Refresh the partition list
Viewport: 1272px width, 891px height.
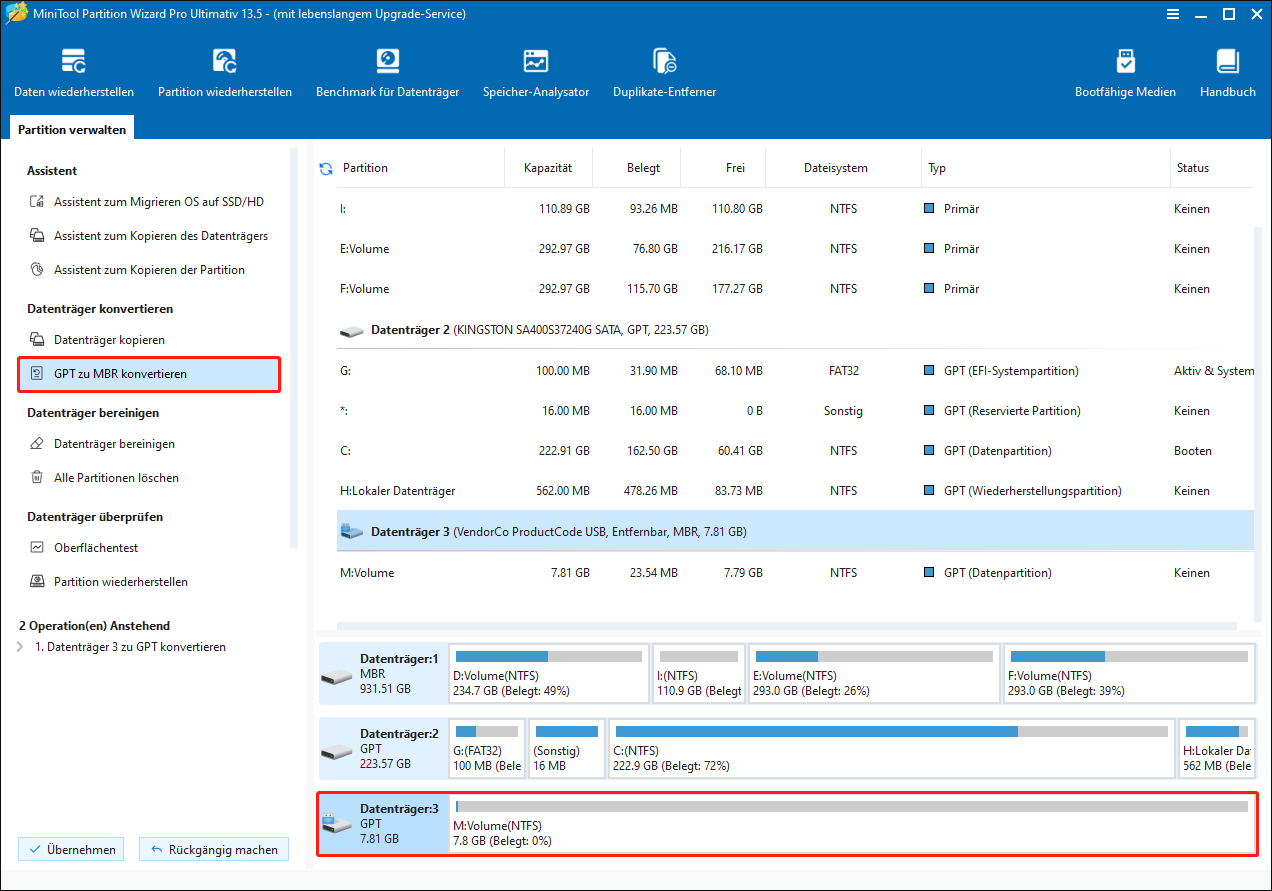click(325, 169)
